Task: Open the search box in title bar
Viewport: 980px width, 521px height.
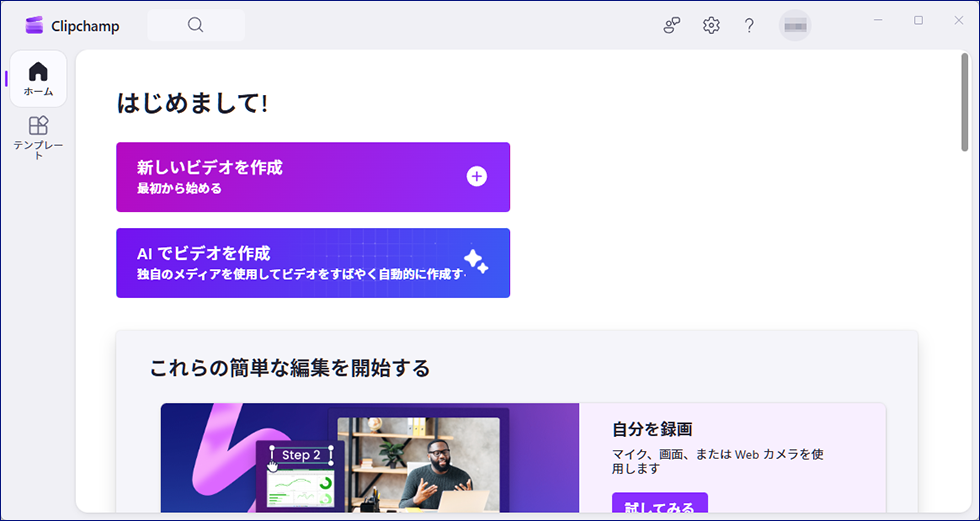Action: pyautogui.click(x=196, y=26)
